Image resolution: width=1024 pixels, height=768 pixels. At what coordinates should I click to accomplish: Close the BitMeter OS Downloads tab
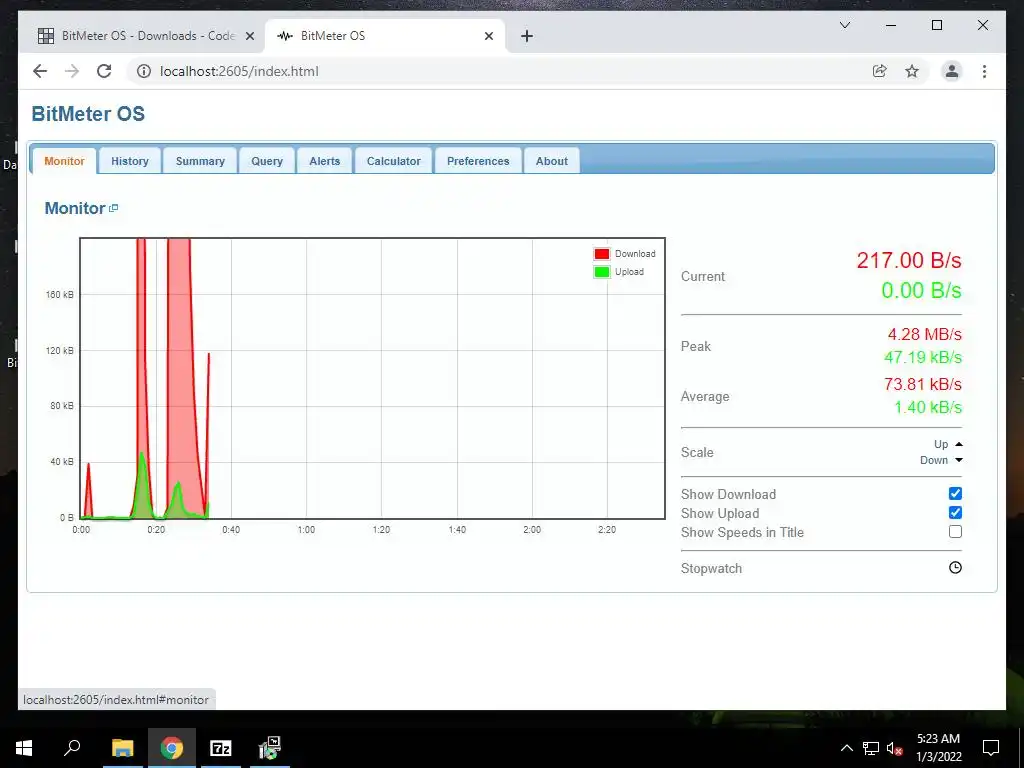249,37
